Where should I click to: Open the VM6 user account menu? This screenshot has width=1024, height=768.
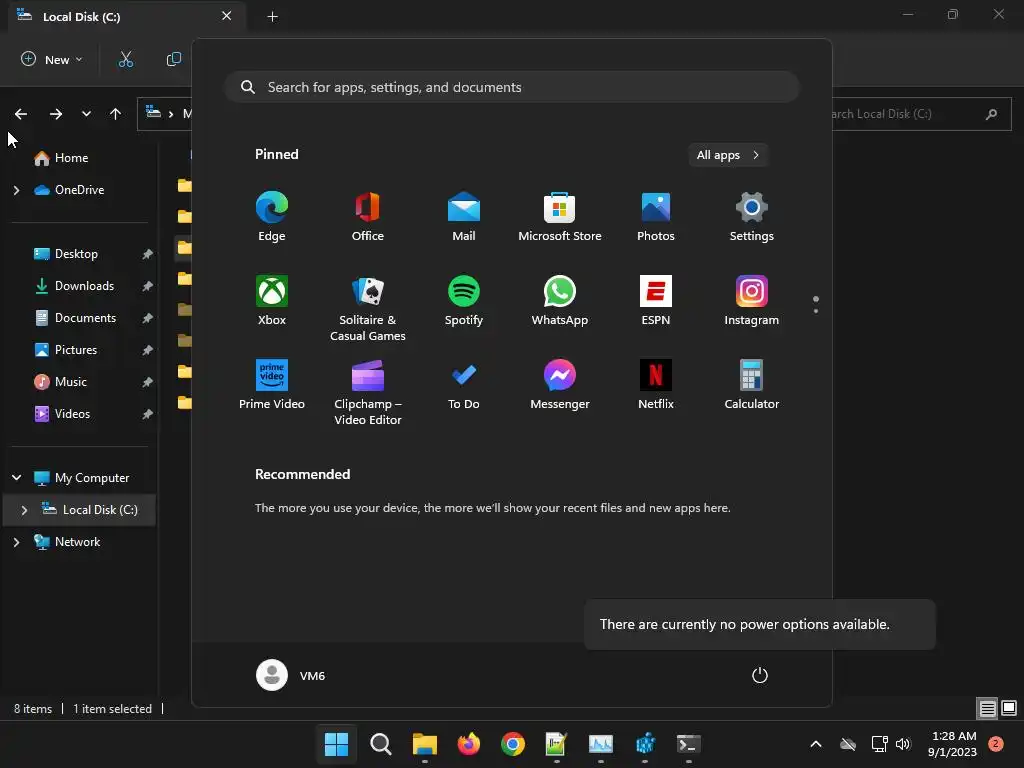[x=291, y=675]
